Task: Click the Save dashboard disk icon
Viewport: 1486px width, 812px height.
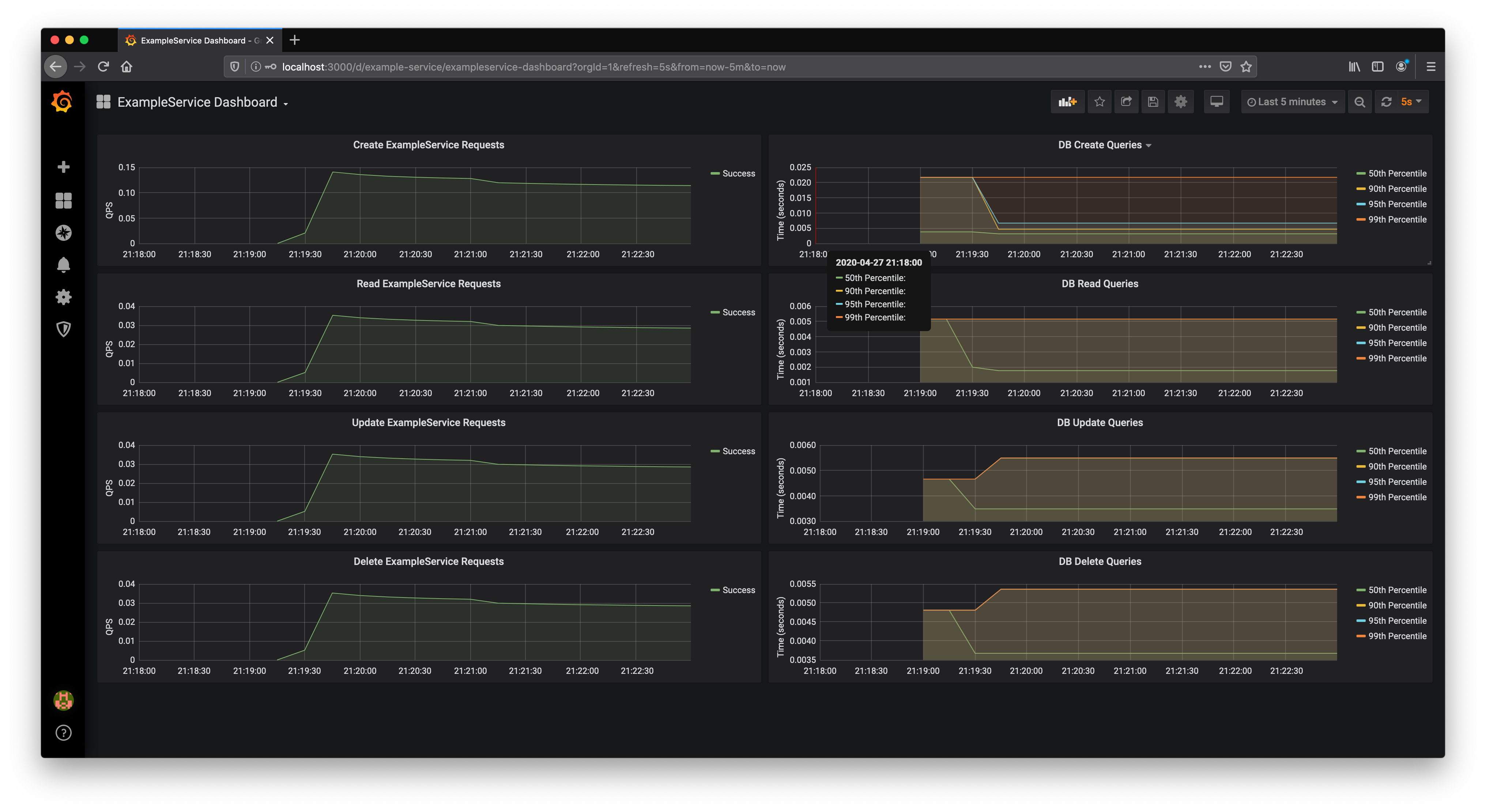Action: 1153,102
